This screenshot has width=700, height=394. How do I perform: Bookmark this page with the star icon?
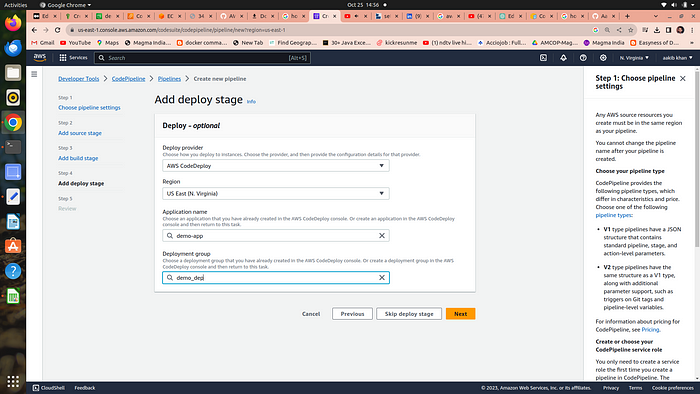coord(630,30)
